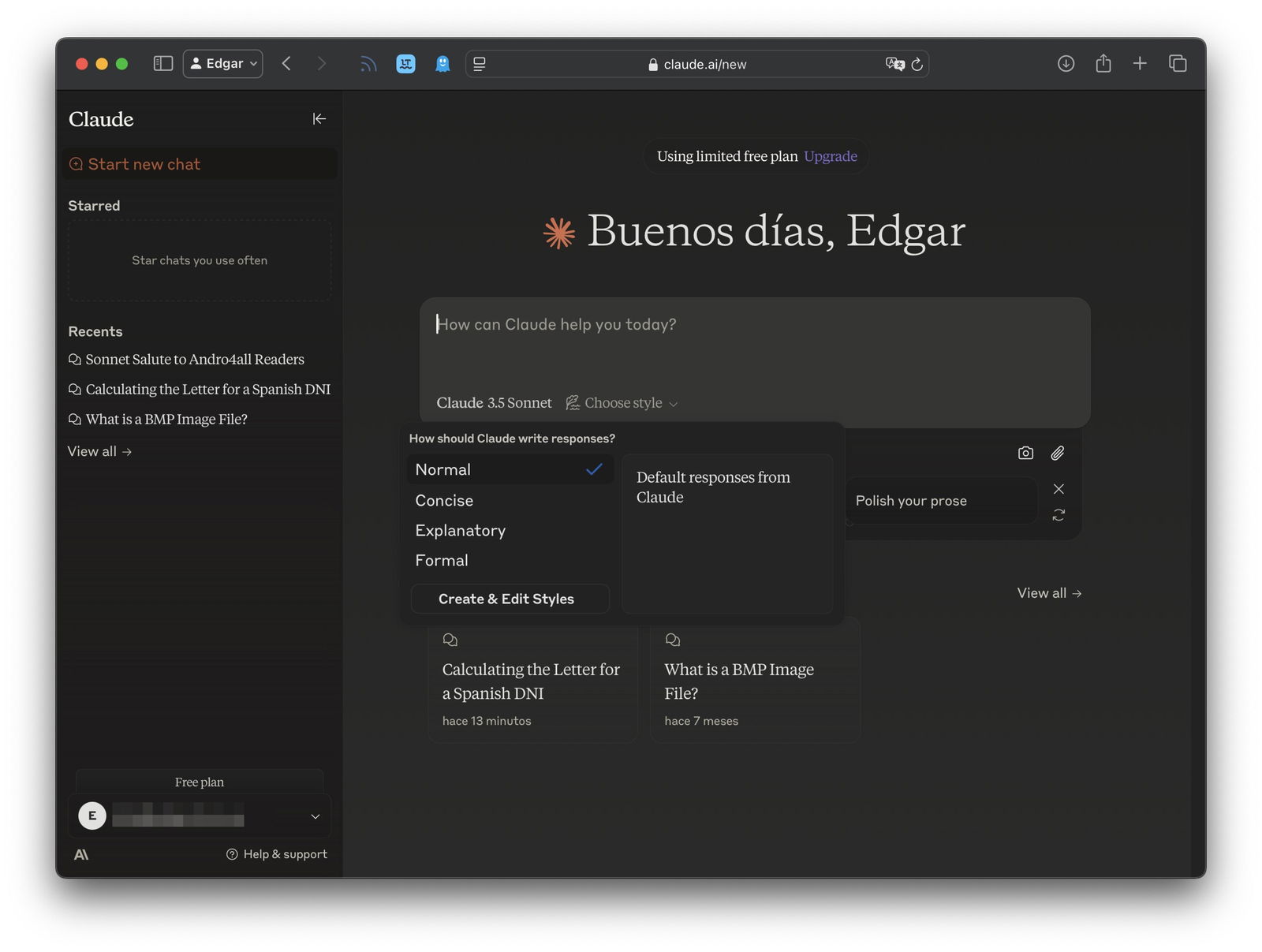This screenshot has height=952, width=1262.
Task: Open the Choose style dropdown
Action: coord(622,403)
